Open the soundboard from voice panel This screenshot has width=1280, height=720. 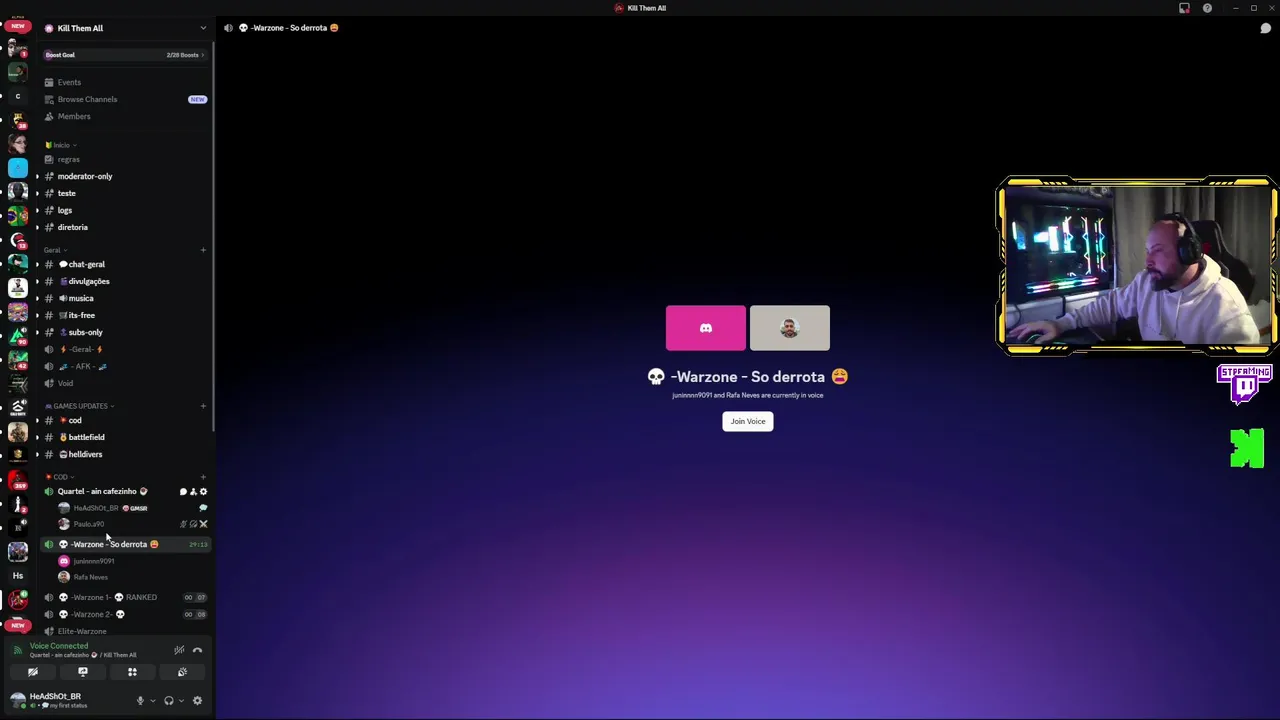point(182,672)
